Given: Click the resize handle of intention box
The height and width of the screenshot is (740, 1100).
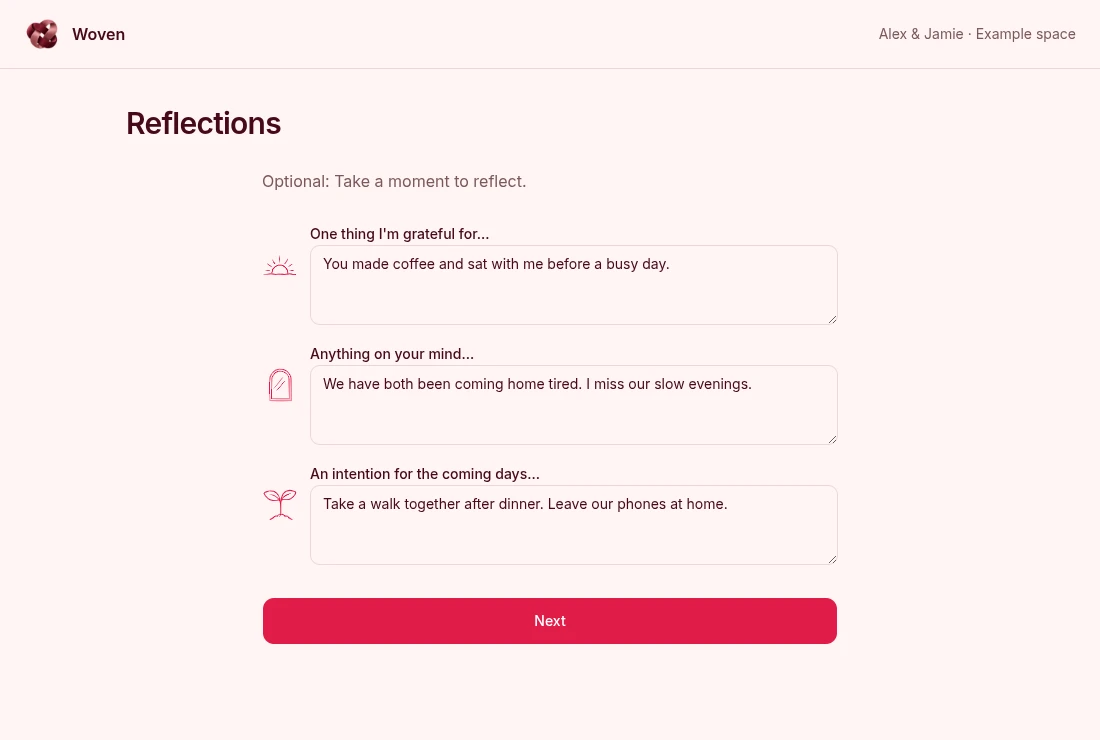Looking at the screenshot, I should (832, 559).
